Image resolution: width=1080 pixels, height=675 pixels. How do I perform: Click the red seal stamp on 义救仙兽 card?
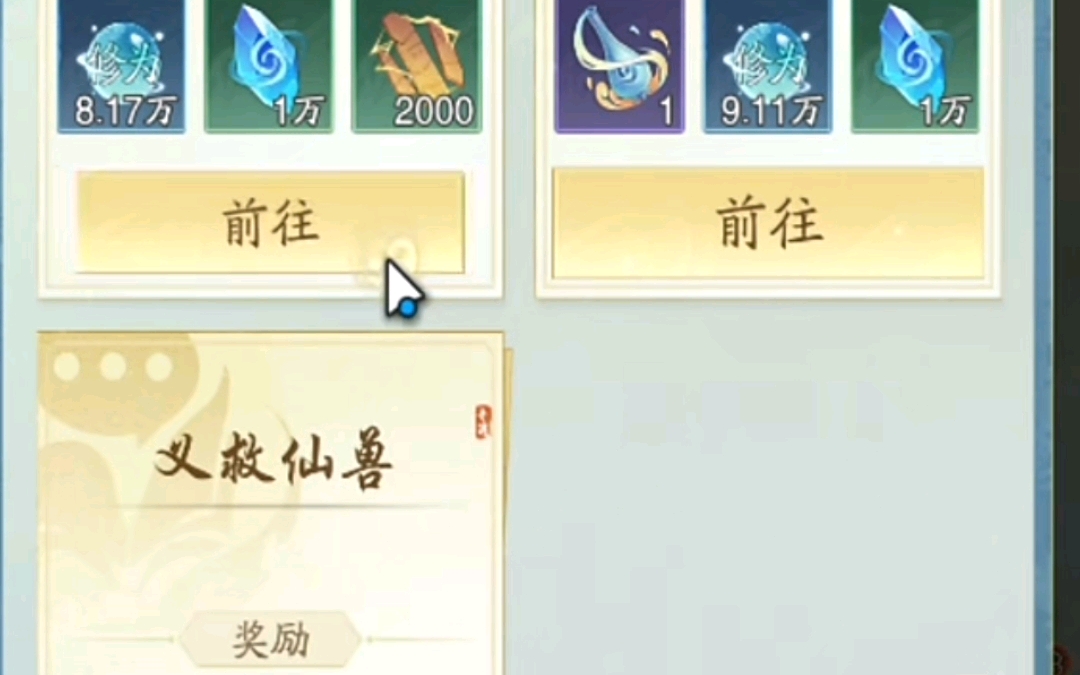484,422
